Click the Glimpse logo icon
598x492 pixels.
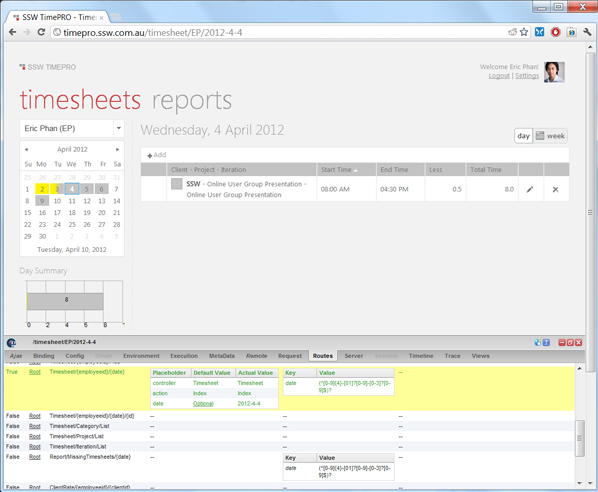[x=11, y=342]
